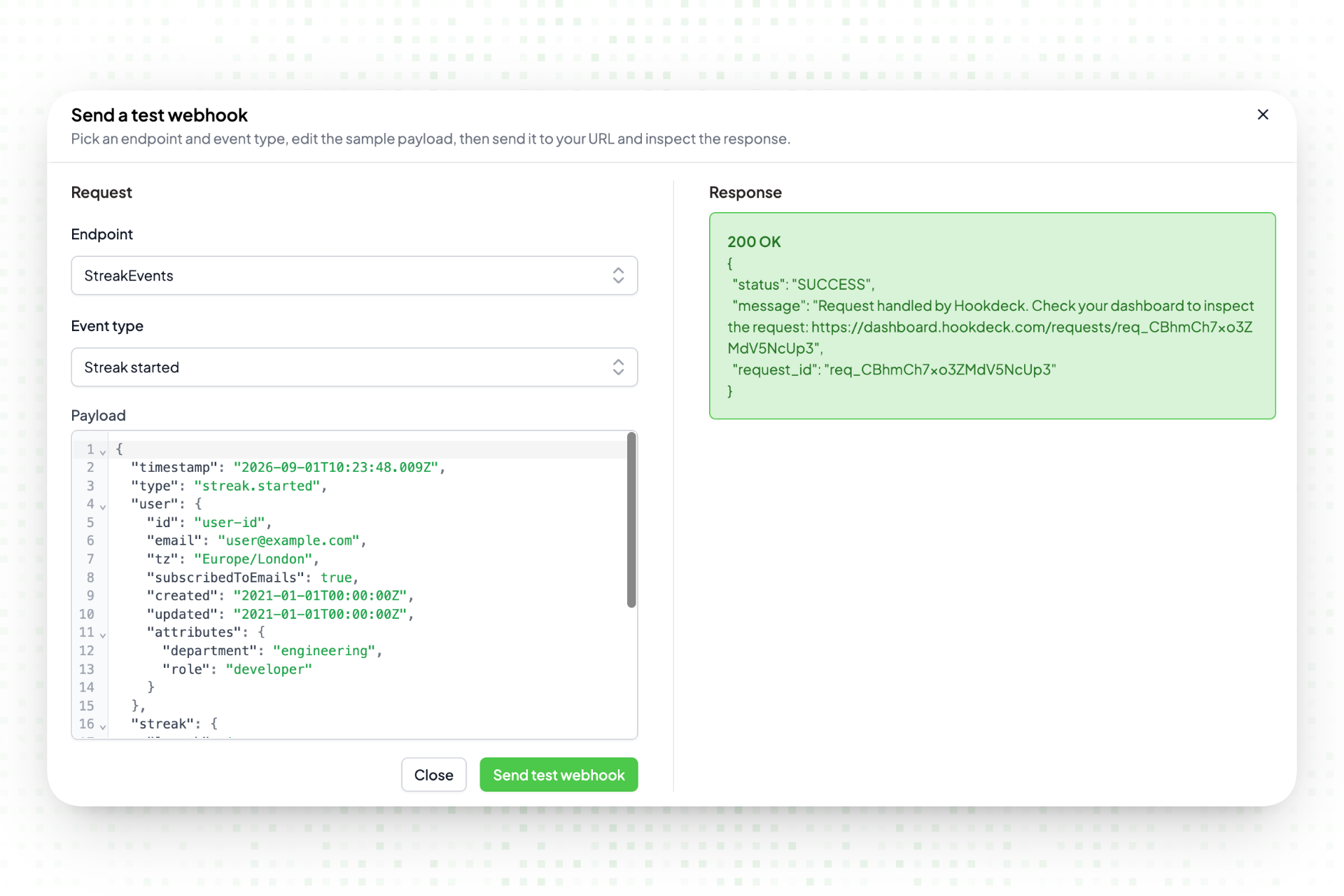Viewport: 1344px width, 896px height.
Task: Click the Close button
Action: click(x=433, y=774)
